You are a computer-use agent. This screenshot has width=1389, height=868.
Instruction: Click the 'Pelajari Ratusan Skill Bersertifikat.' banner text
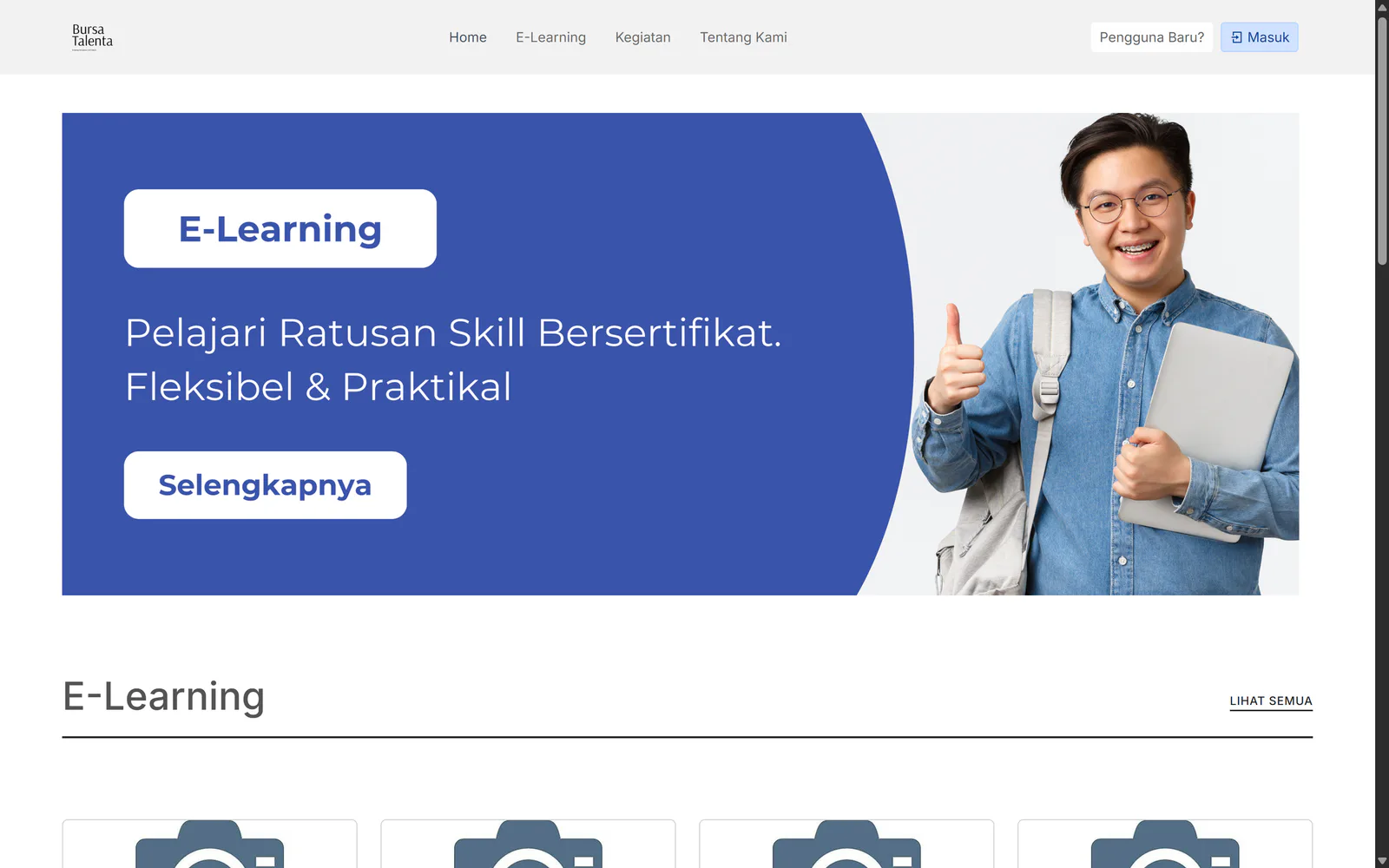(x=453, y=332)
